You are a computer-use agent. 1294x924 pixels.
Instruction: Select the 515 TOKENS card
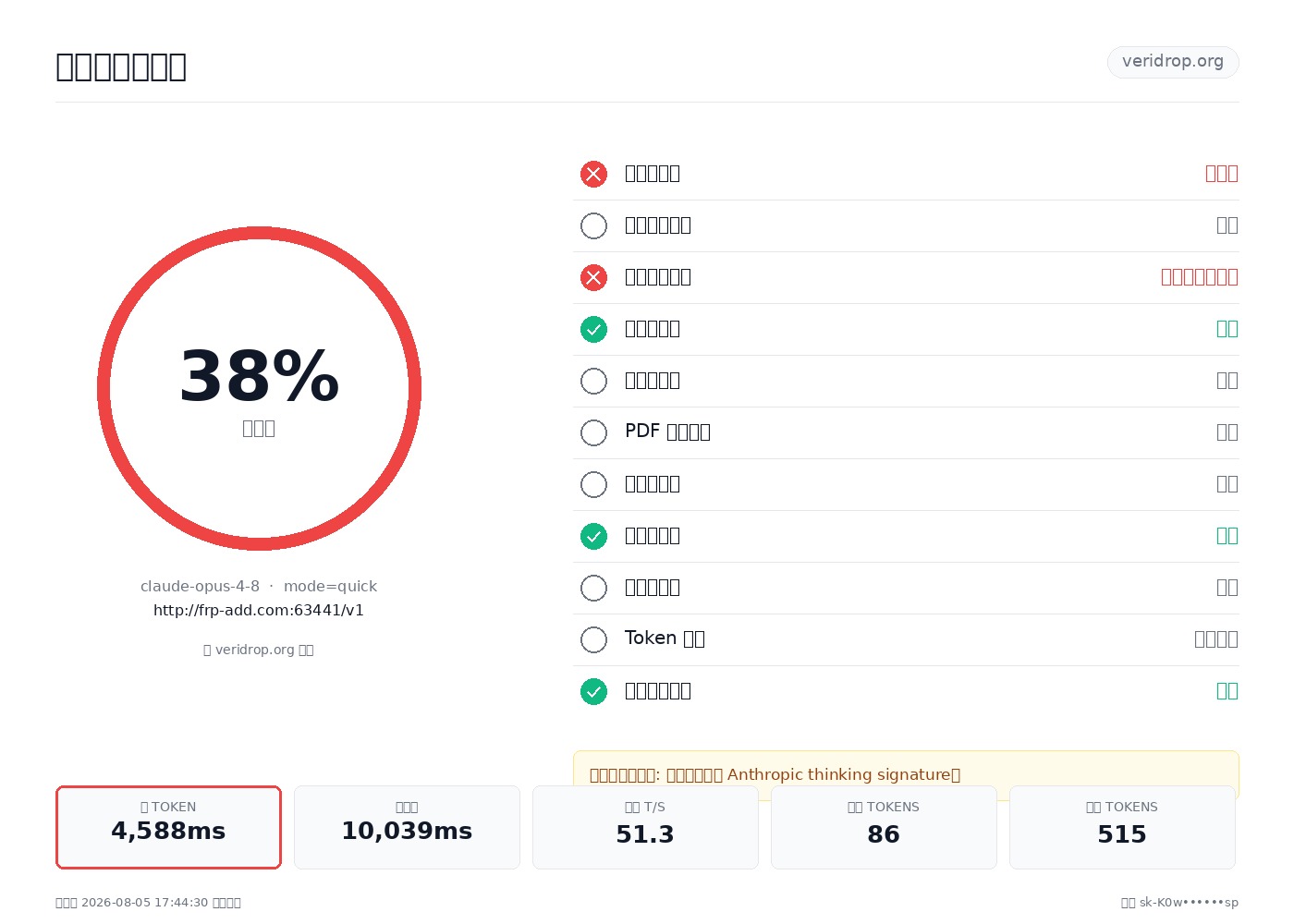[1122, 827]
